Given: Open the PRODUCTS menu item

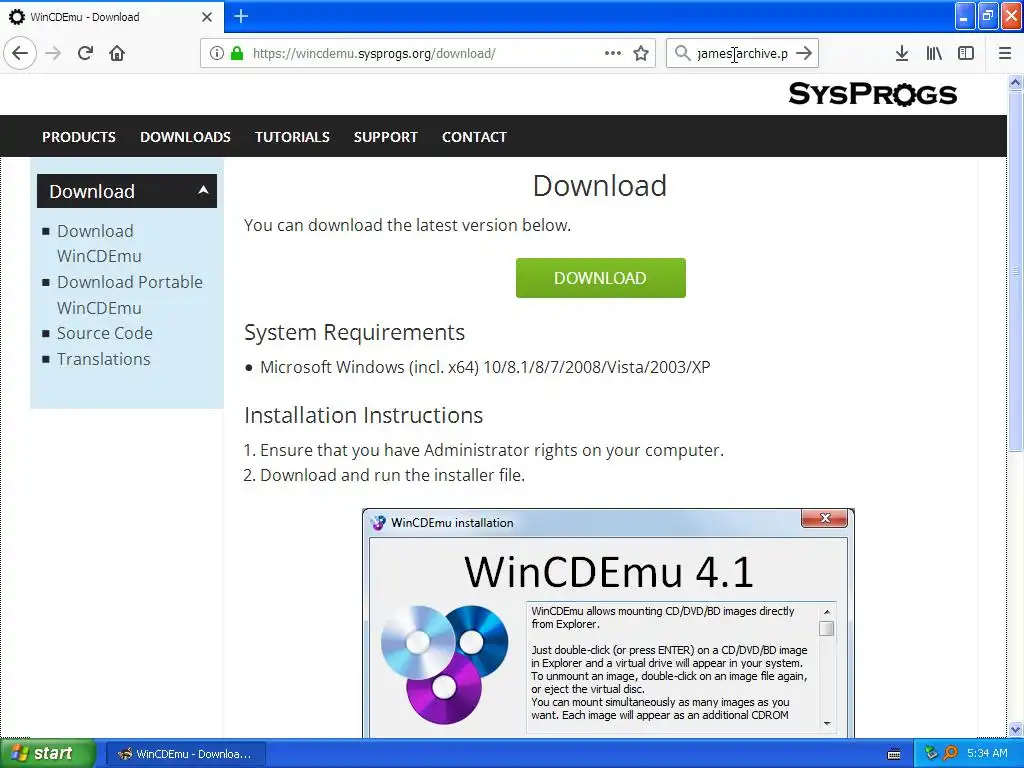Looking at the screenshot, I should 79,136.
